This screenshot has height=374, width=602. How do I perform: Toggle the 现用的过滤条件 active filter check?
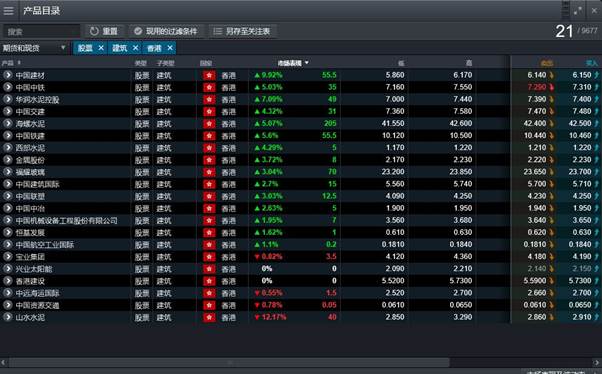138,31
